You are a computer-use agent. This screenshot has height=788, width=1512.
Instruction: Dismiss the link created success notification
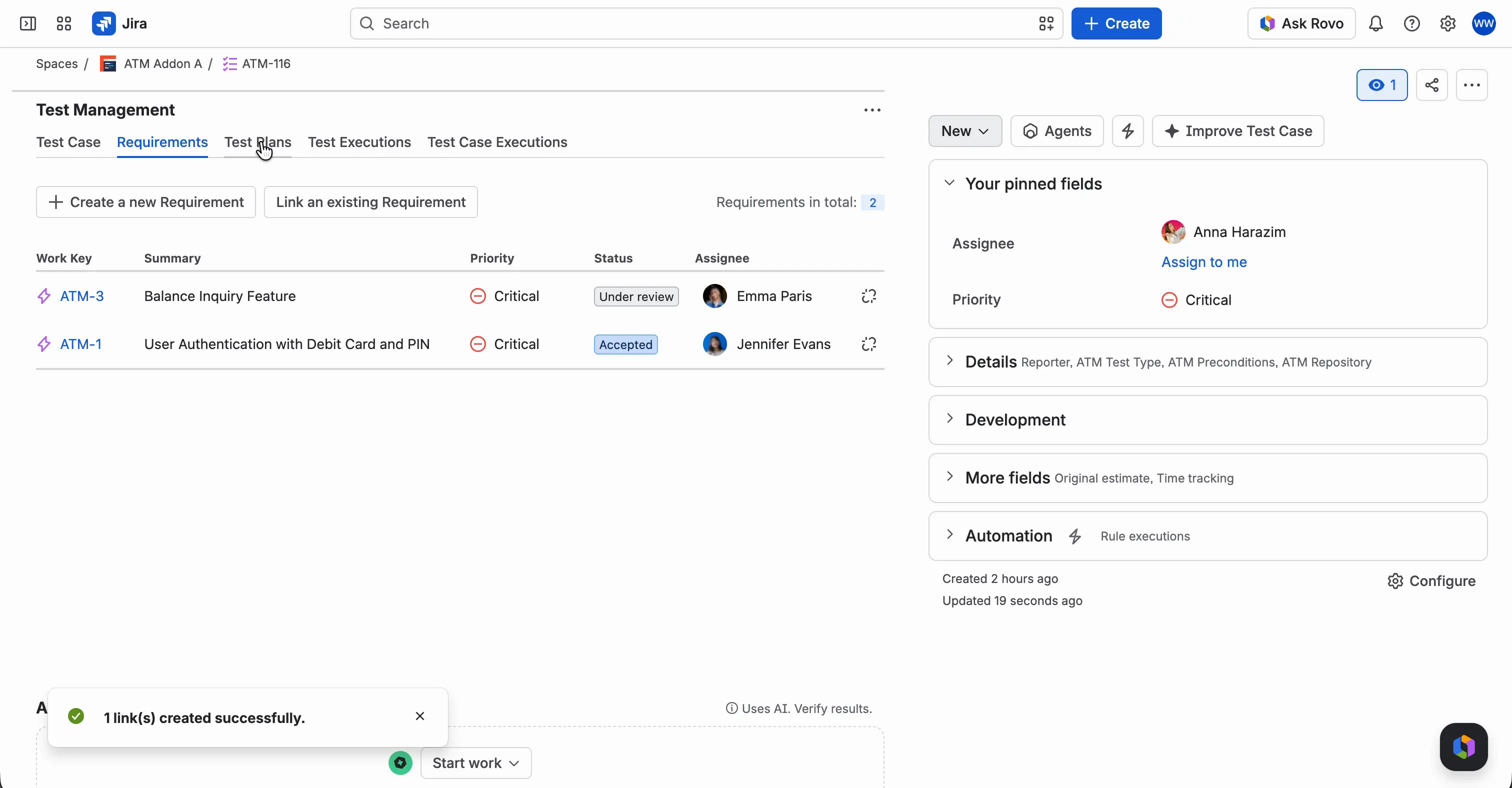pyautogui.click(x=419, y=716)
